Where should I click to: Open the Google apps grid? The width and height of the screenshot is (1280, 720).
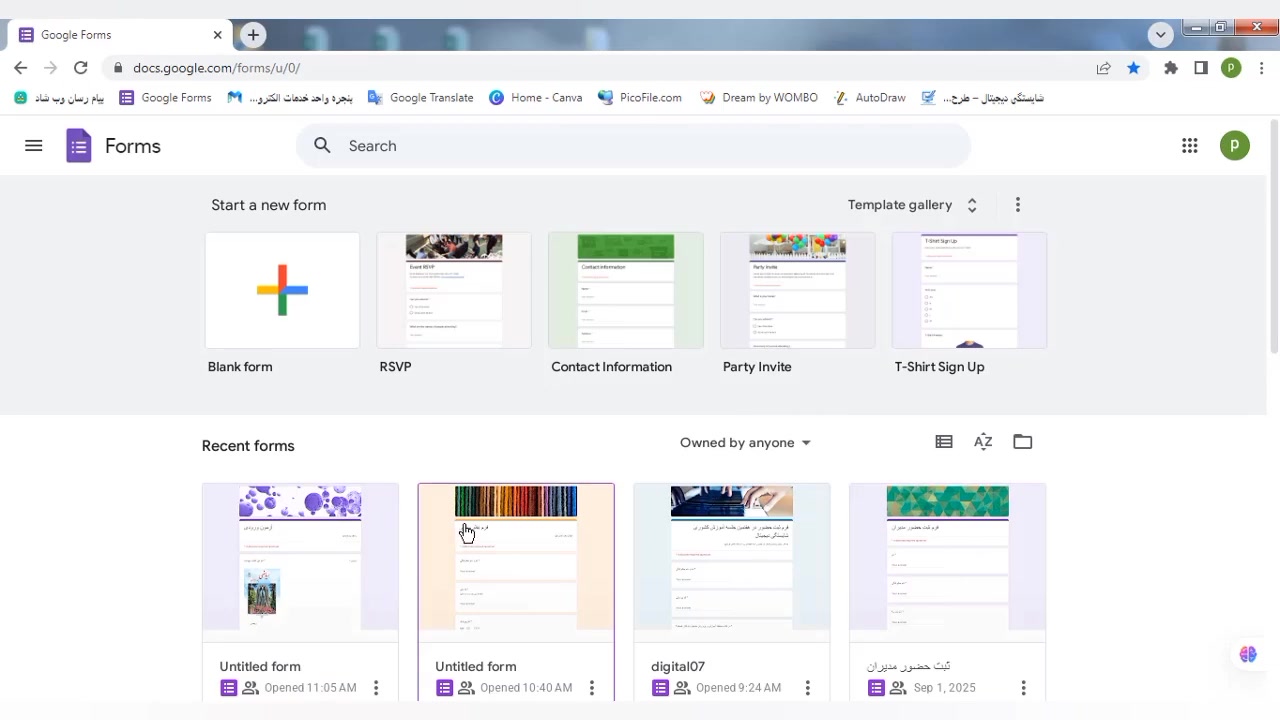pyautogui.click(x=1189, y=146)
